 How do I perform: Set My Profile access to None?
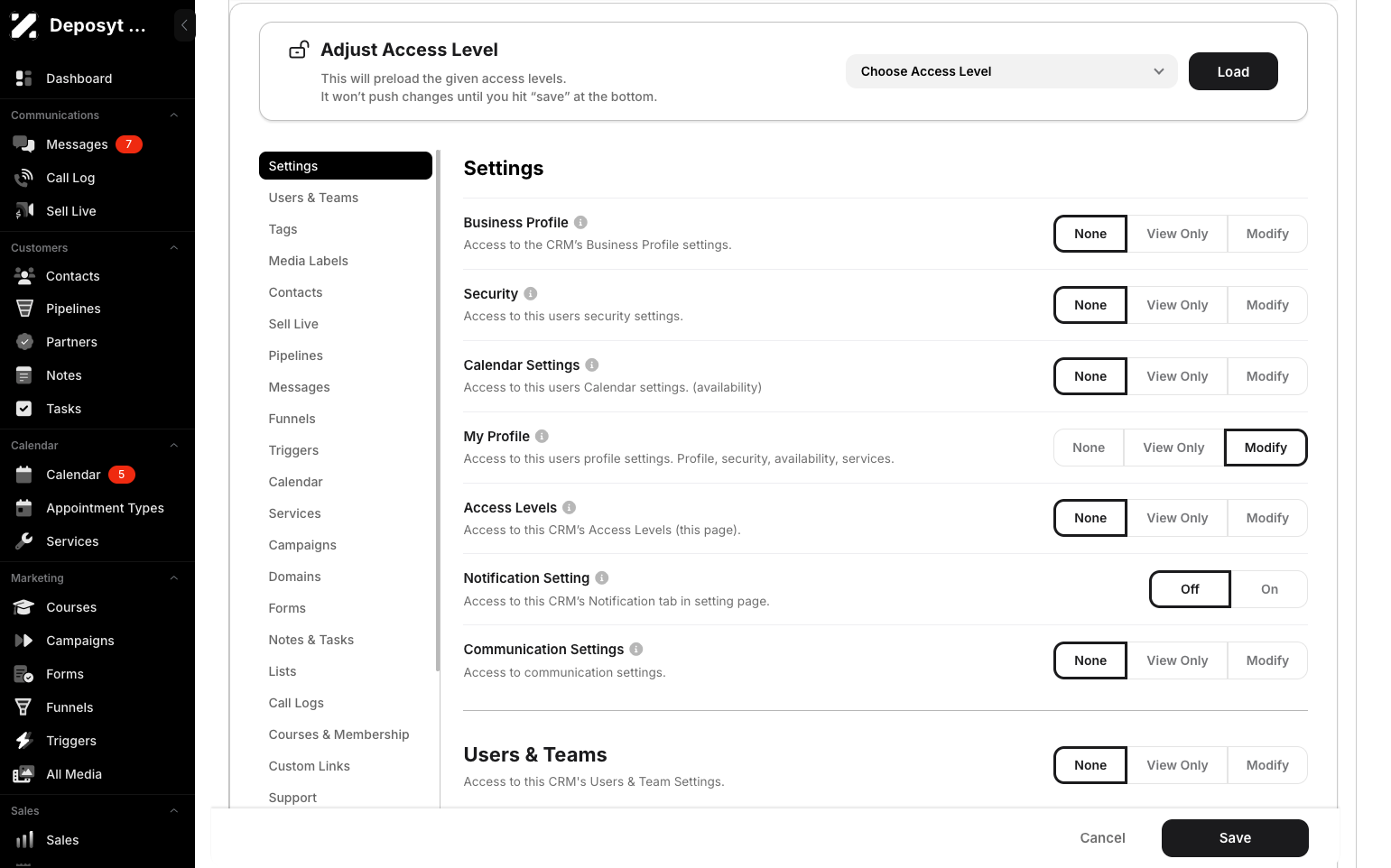coord(1089,448)
